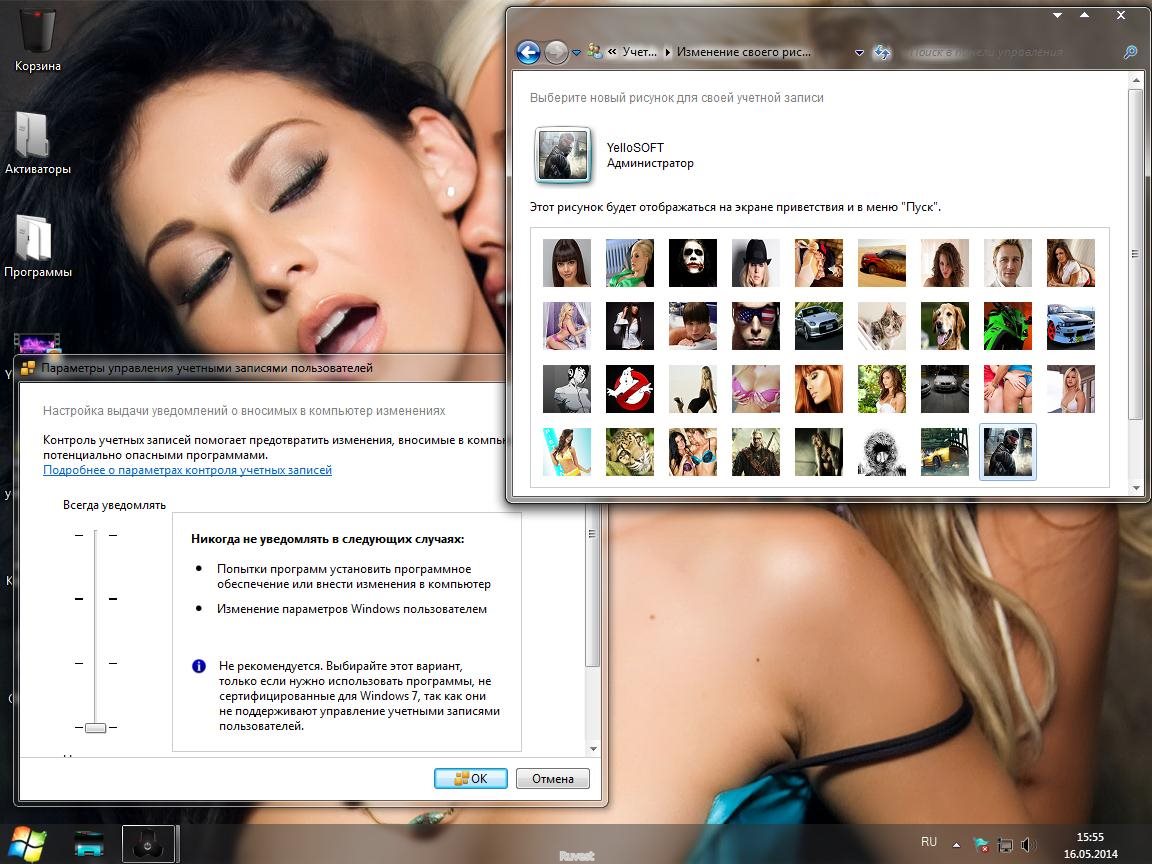Viewport: 1152px width, 864px height.
Task: Click the RU language indicator on taskbar
Action: pyautogui.click(x=929, y=842)
